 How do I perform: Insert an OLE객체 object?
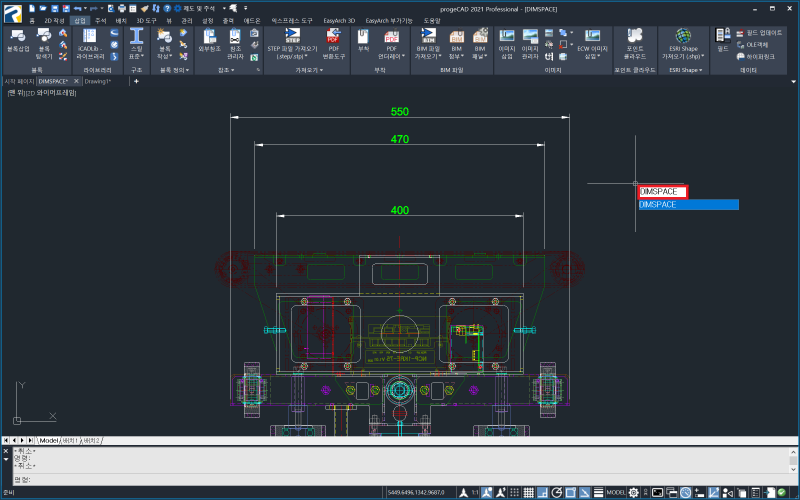coord(753,44)
